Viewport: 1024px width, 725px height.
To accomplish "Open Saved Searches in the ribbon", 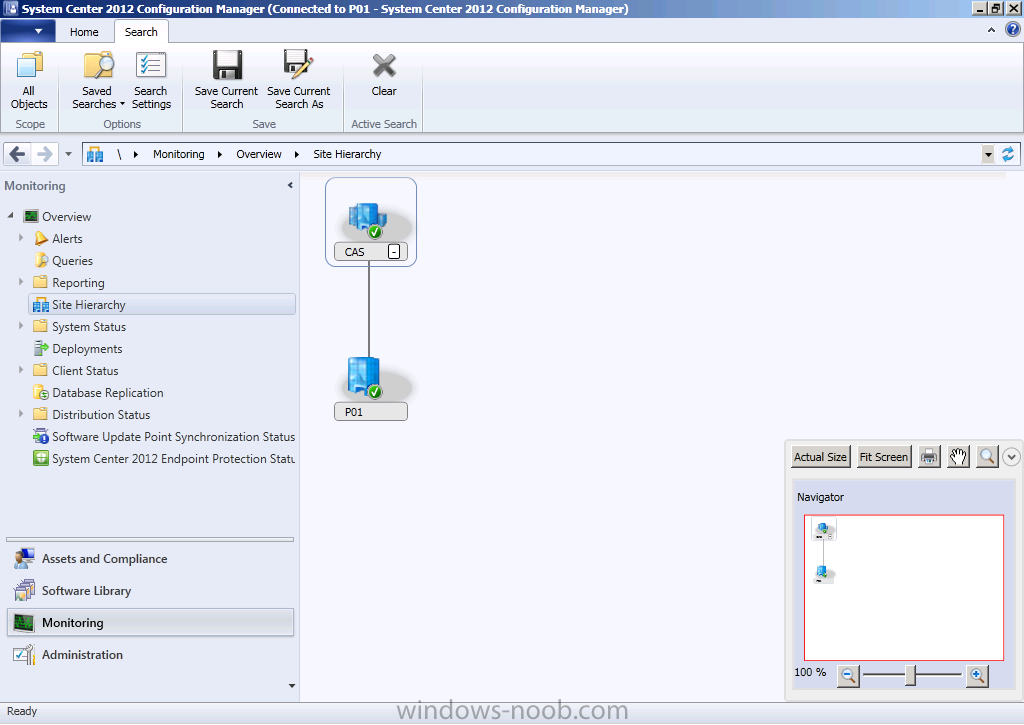I will click(98, 81).
